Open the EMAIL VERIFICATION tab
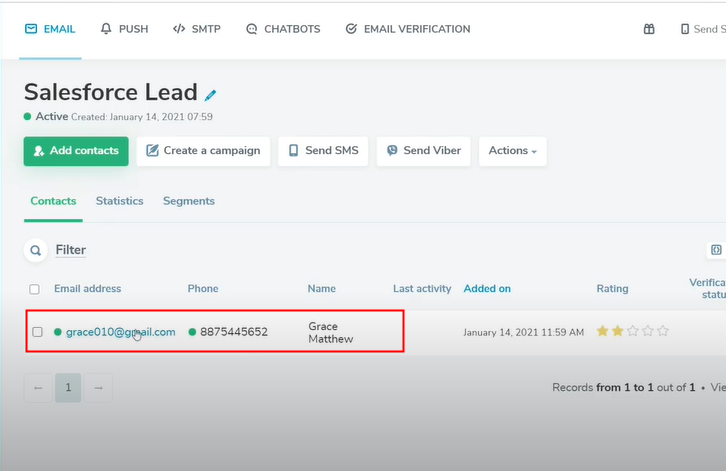 (x=408, y=29)
